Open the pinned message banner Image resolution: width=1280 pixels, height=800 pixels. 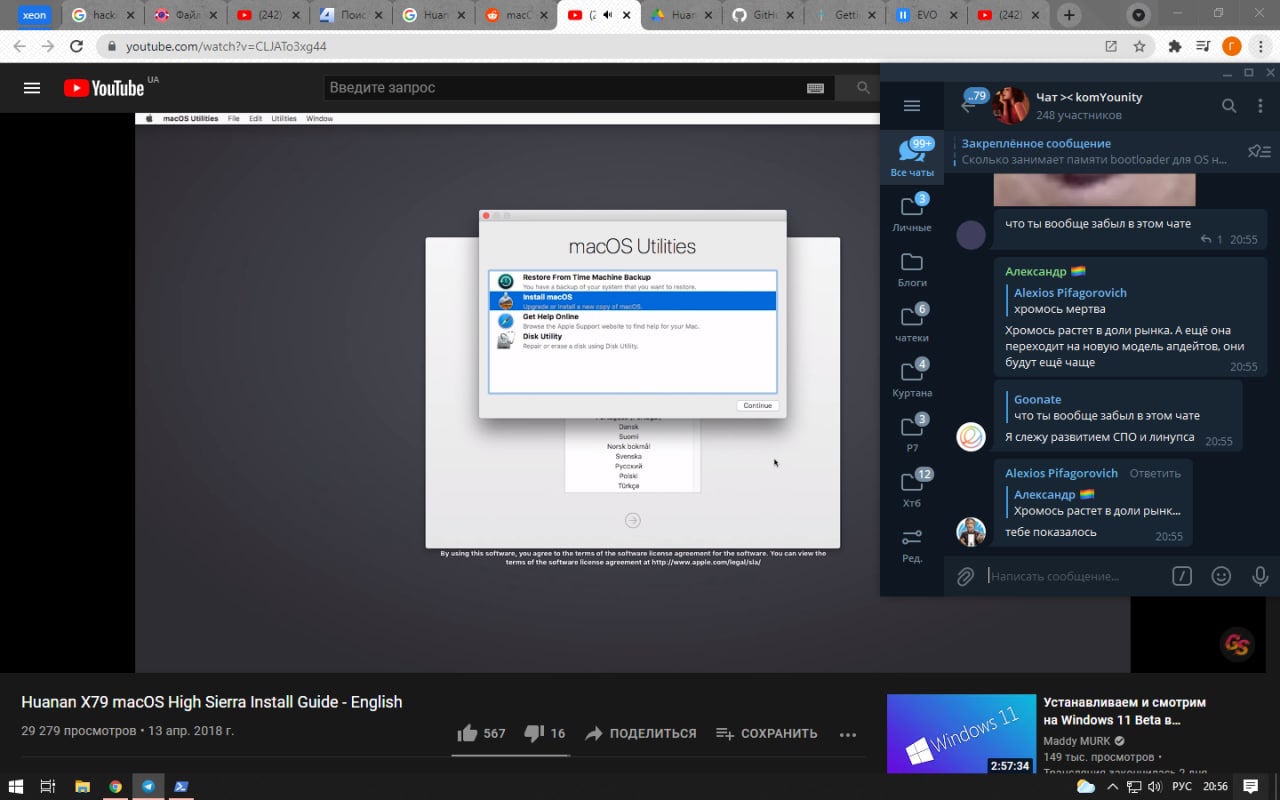(x=1094, y=152)
